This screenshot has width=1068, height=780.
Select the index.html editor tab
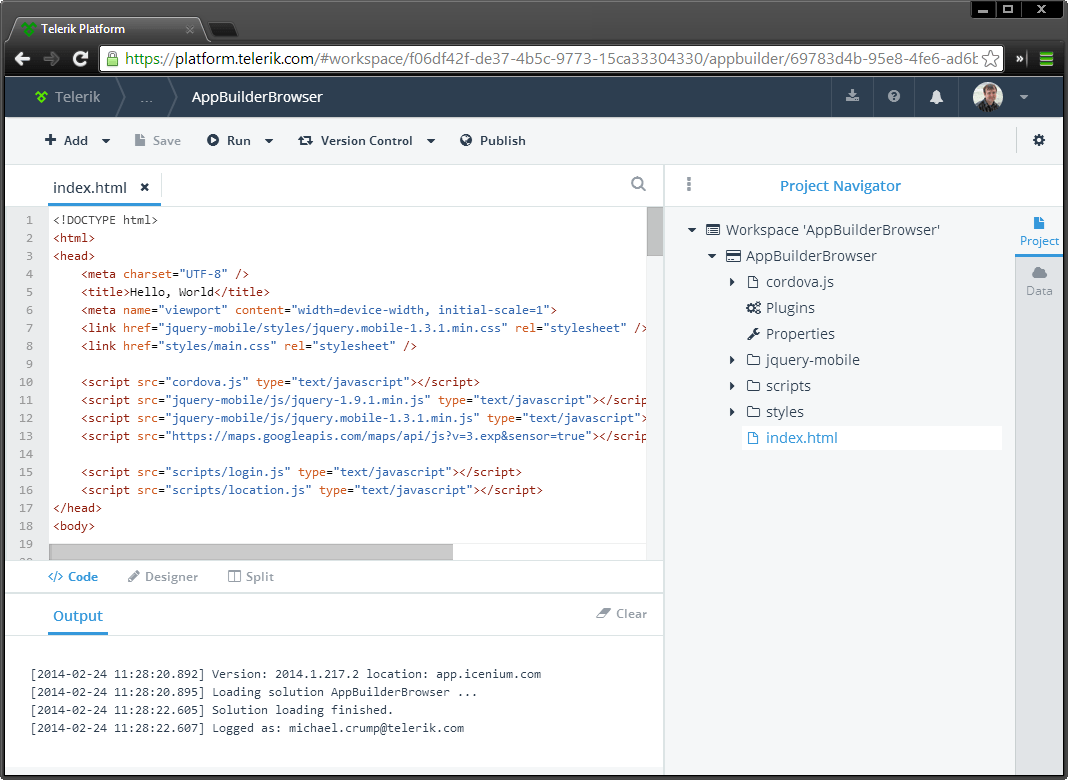(x=90, y=187)
